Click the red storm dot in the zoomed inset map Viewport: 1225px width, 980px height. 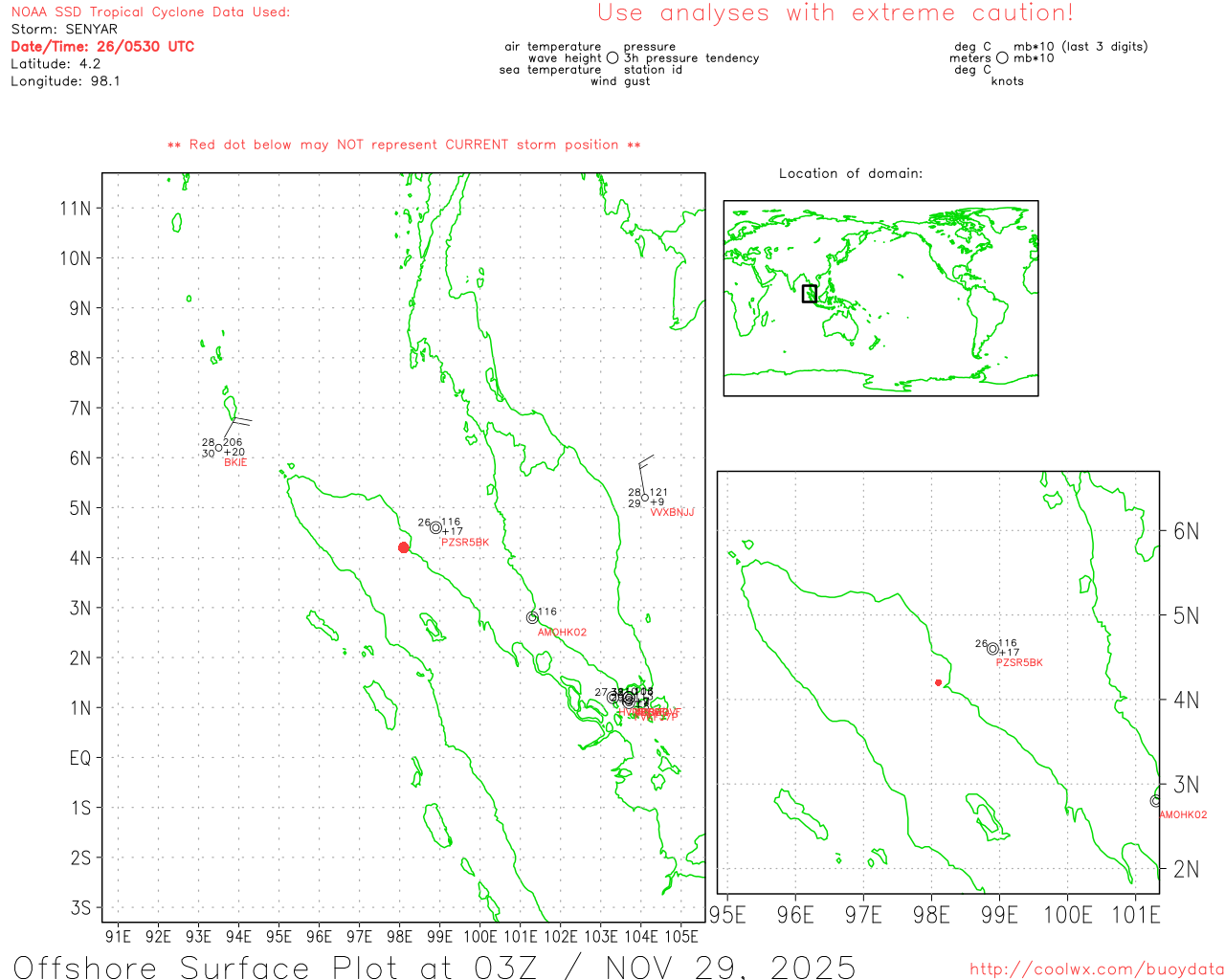point(938,682)
